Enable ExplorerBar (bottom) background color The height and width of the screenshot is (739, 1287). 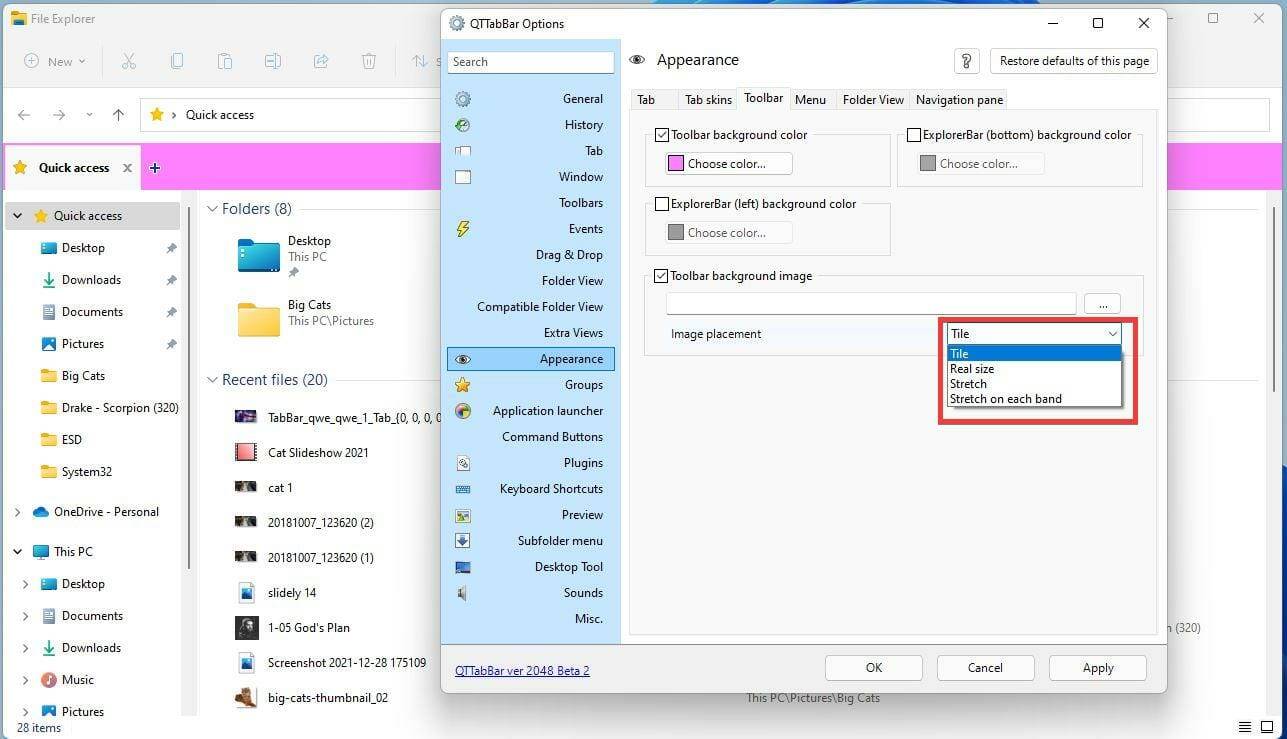pyautogui.click(x=914, y=134)
